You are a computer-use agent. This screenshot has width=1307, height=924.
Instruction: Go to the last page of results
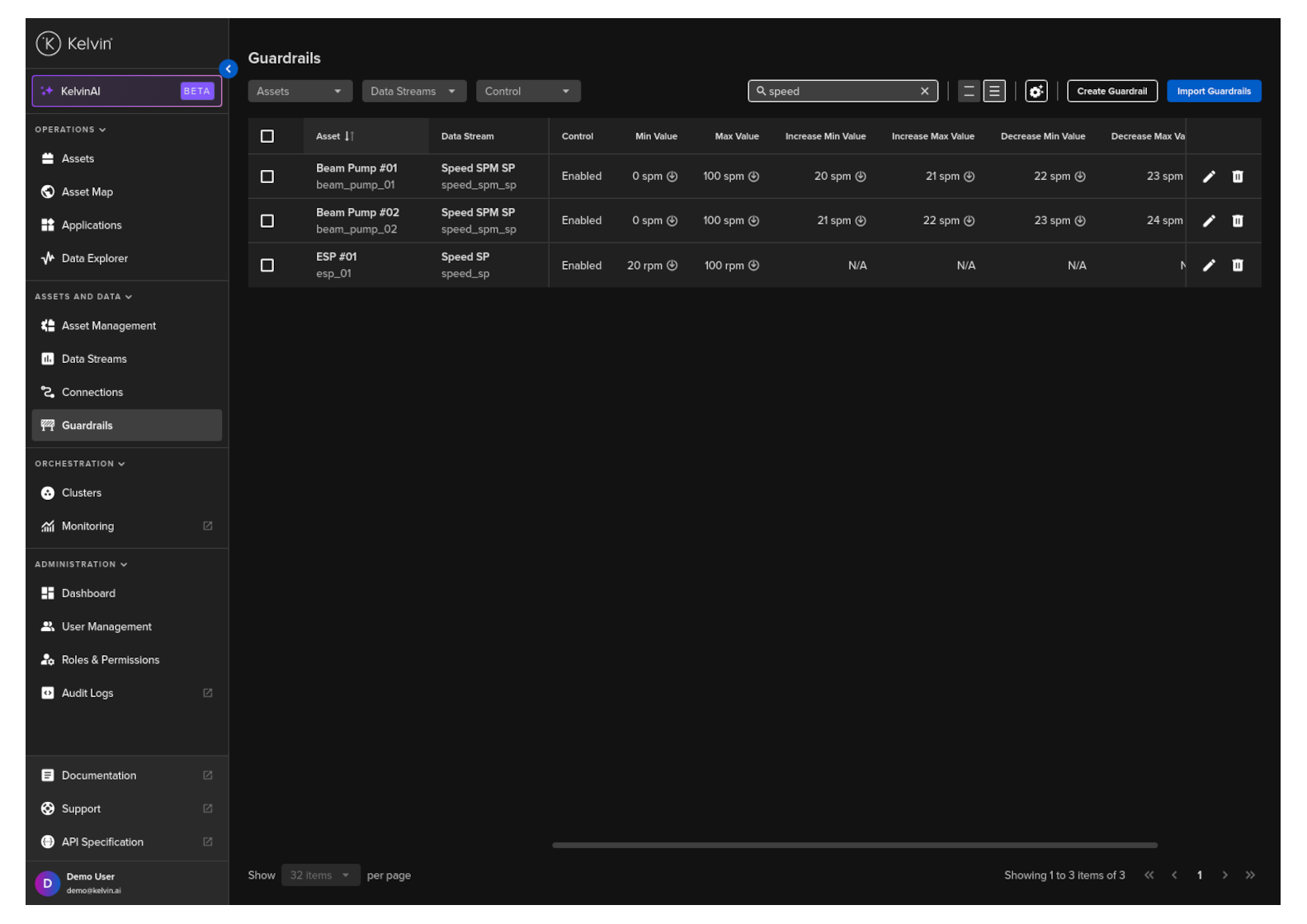(x=1249, y=875)
